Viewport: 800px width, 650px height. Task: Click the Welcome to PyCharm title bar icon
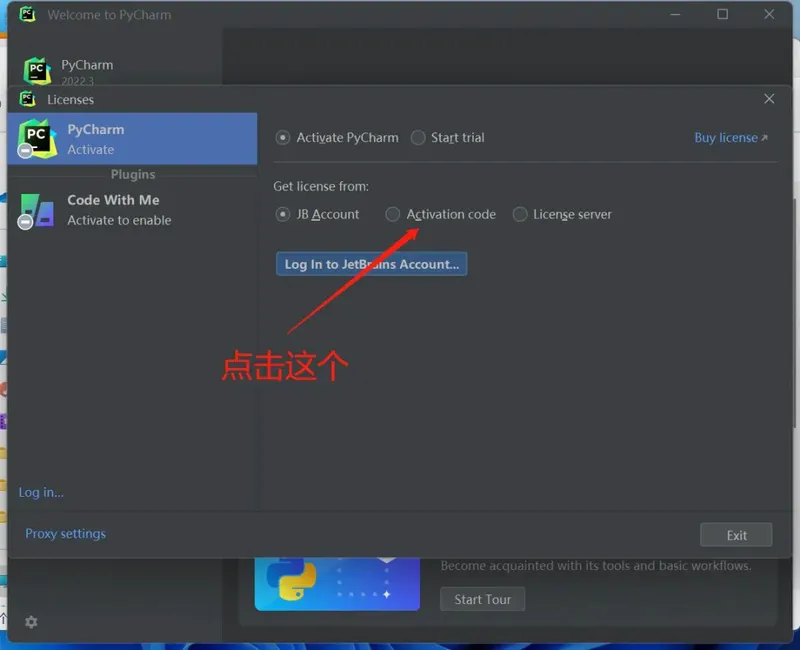pos(28,15)
